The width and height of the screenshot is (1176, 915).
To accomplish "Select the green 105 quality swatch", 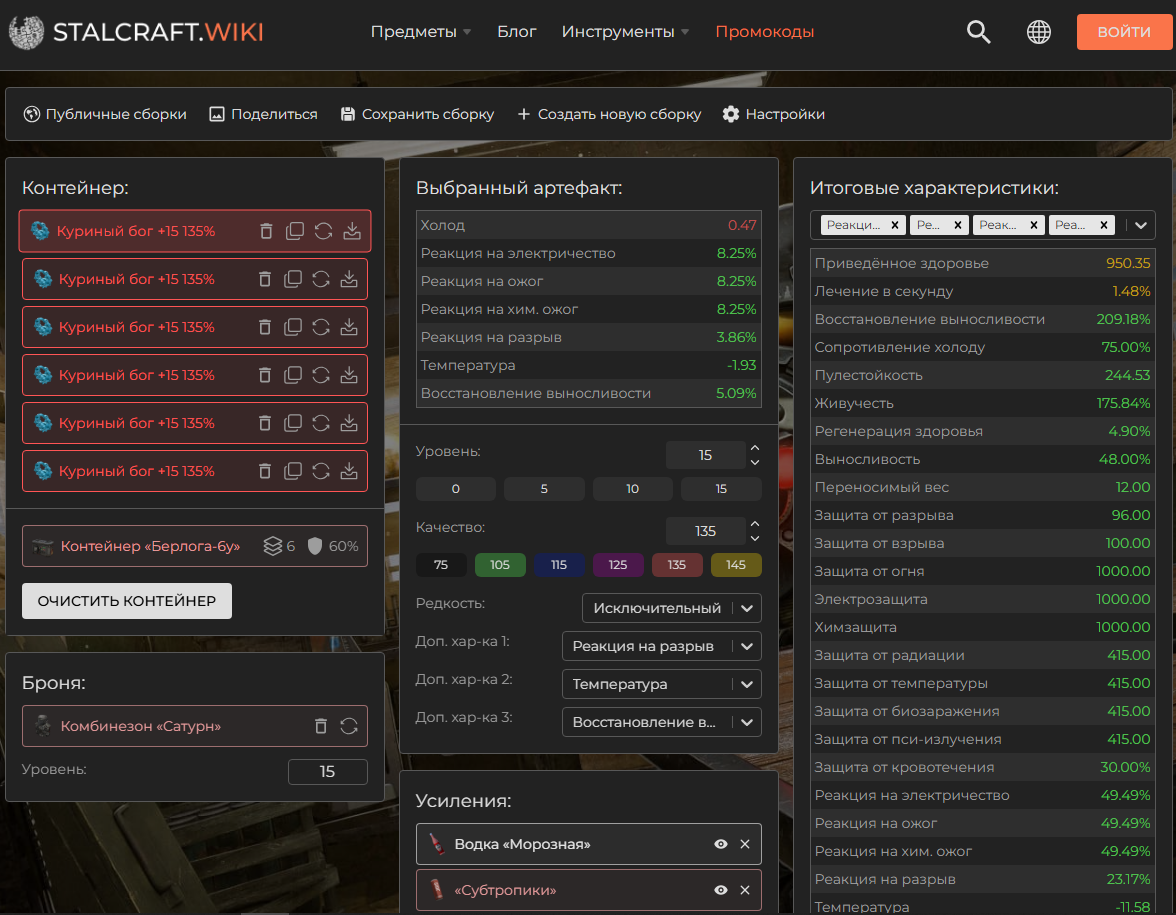I will click(x=500, y=565).
